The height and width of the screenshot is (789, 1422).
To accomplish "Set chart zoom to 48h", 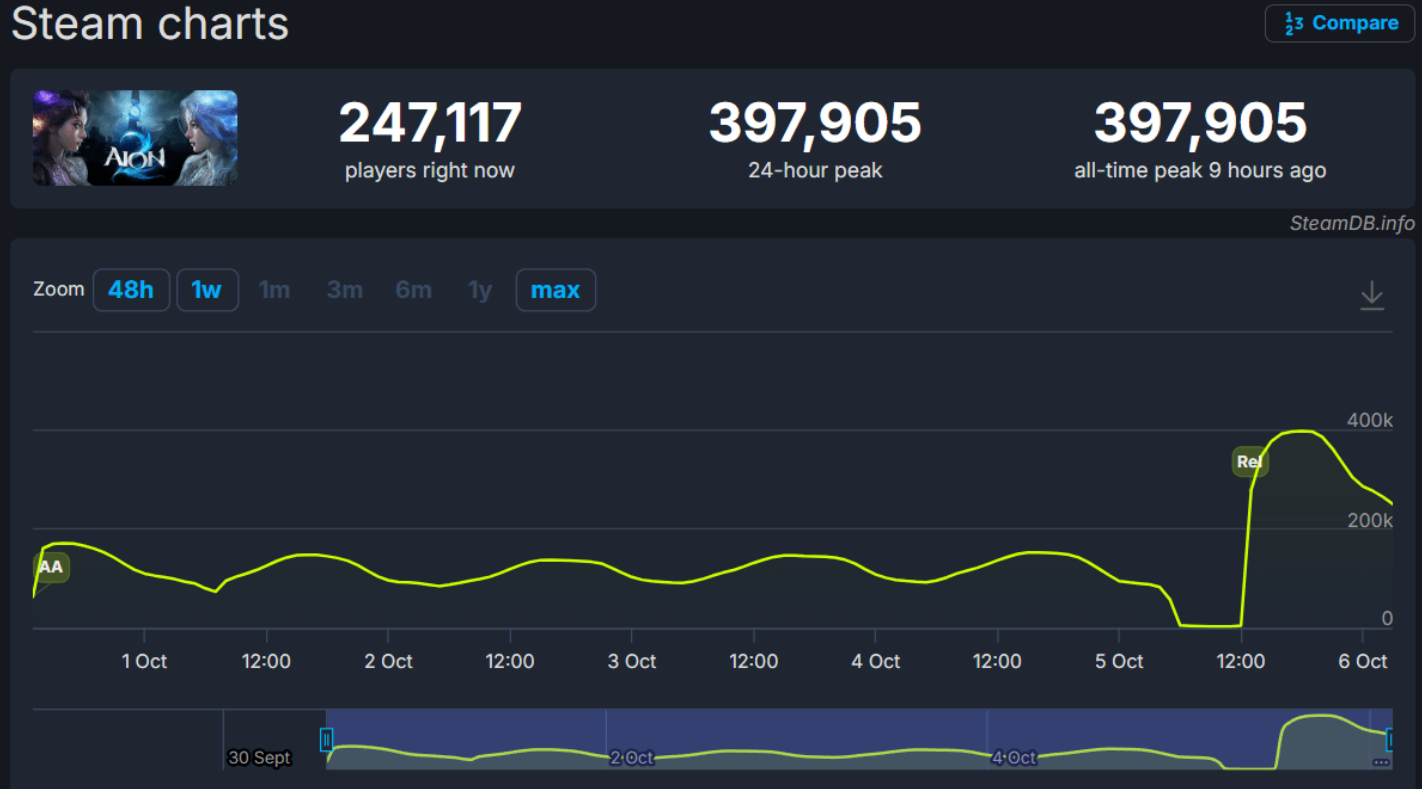I will 131,290.
